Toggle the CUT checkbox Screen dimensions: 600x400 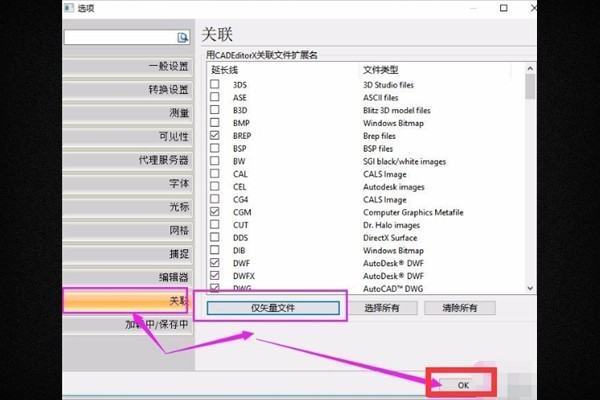215,224
